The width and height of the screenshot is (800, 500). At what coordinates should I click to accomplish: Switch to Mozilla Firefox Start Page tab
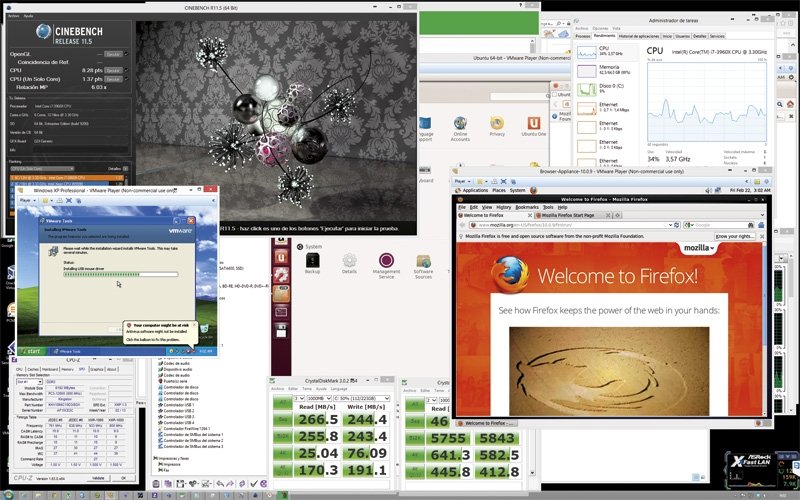pos(571,216)
